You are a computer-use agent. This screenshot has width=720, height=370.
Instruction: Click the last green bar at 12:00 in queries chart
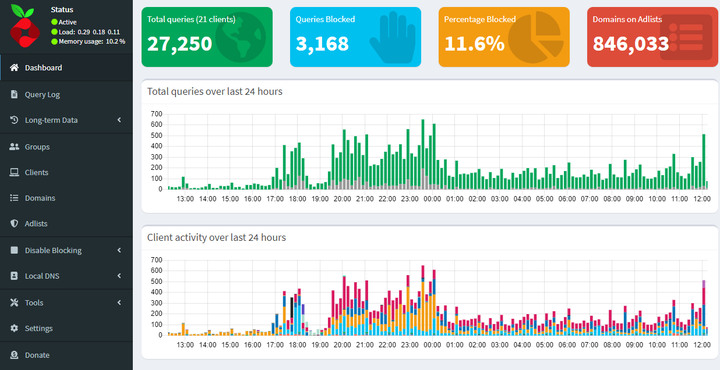(x=703, y=162)
